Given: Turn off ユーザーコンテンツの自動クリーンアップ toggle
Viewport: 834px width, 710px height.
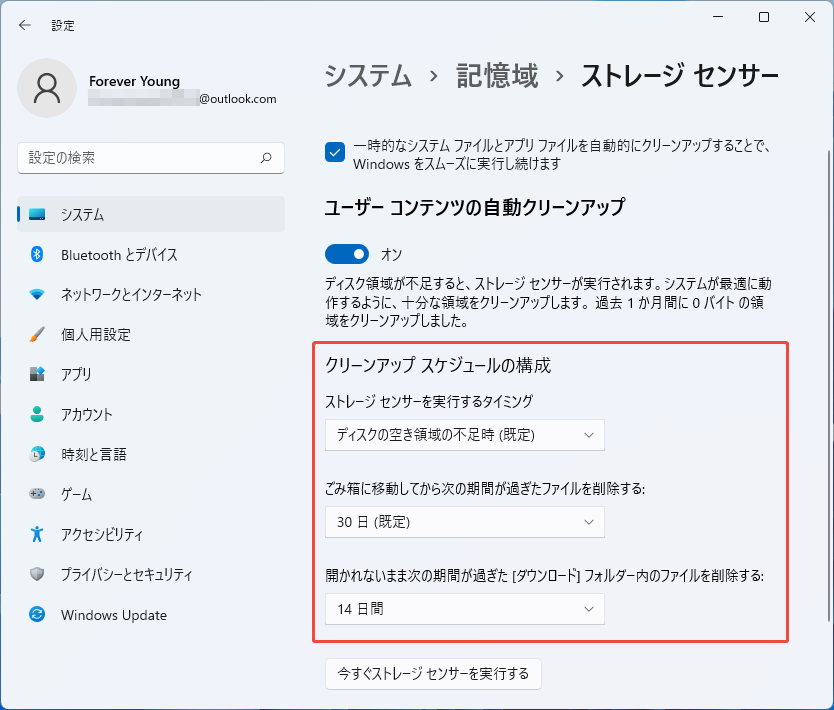Looking at the screenshot, I should click(x=347, y=254).
